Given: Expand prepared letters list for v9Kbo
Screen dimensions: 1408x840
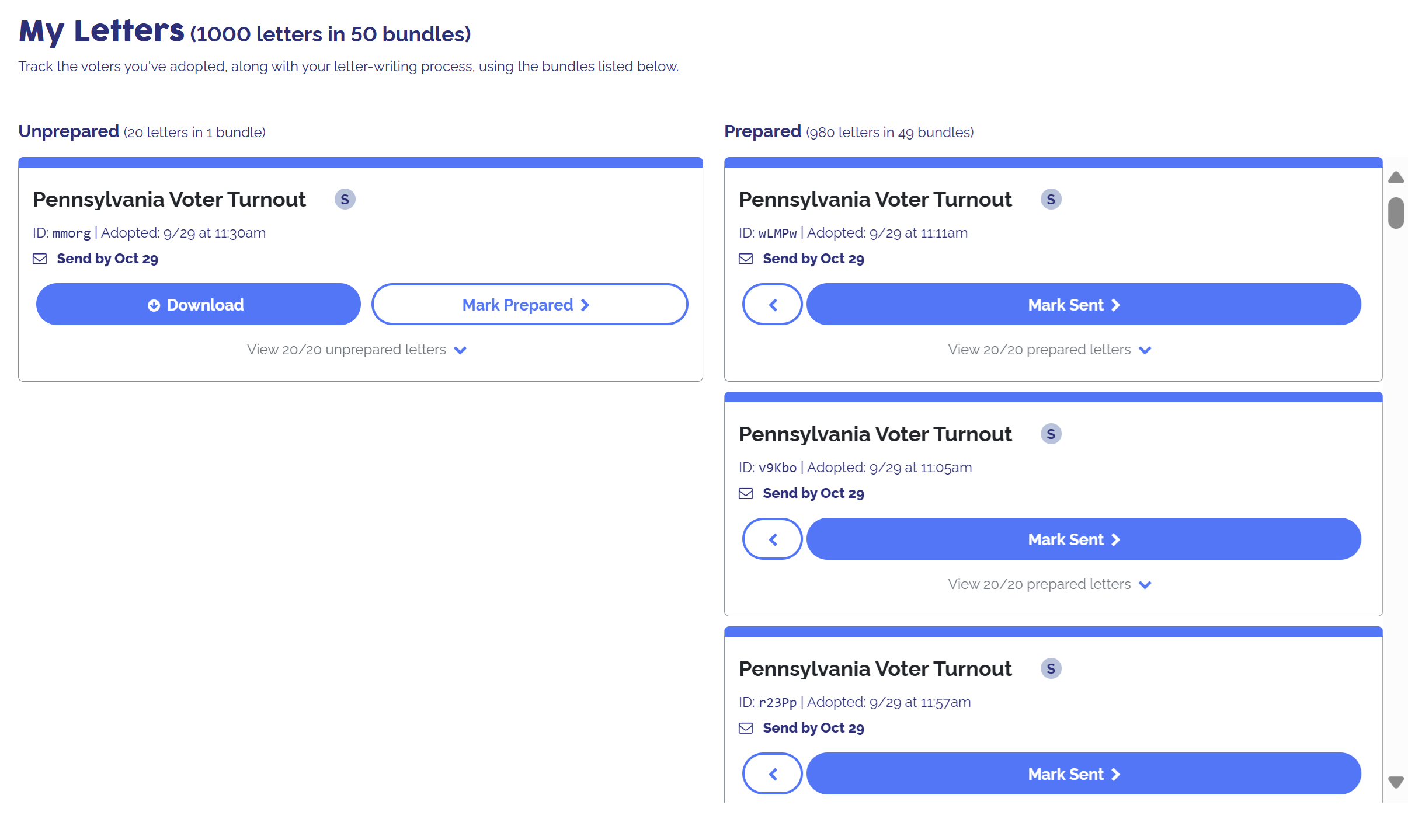Looking at the screenshot, I should [x=1049, y=585].
